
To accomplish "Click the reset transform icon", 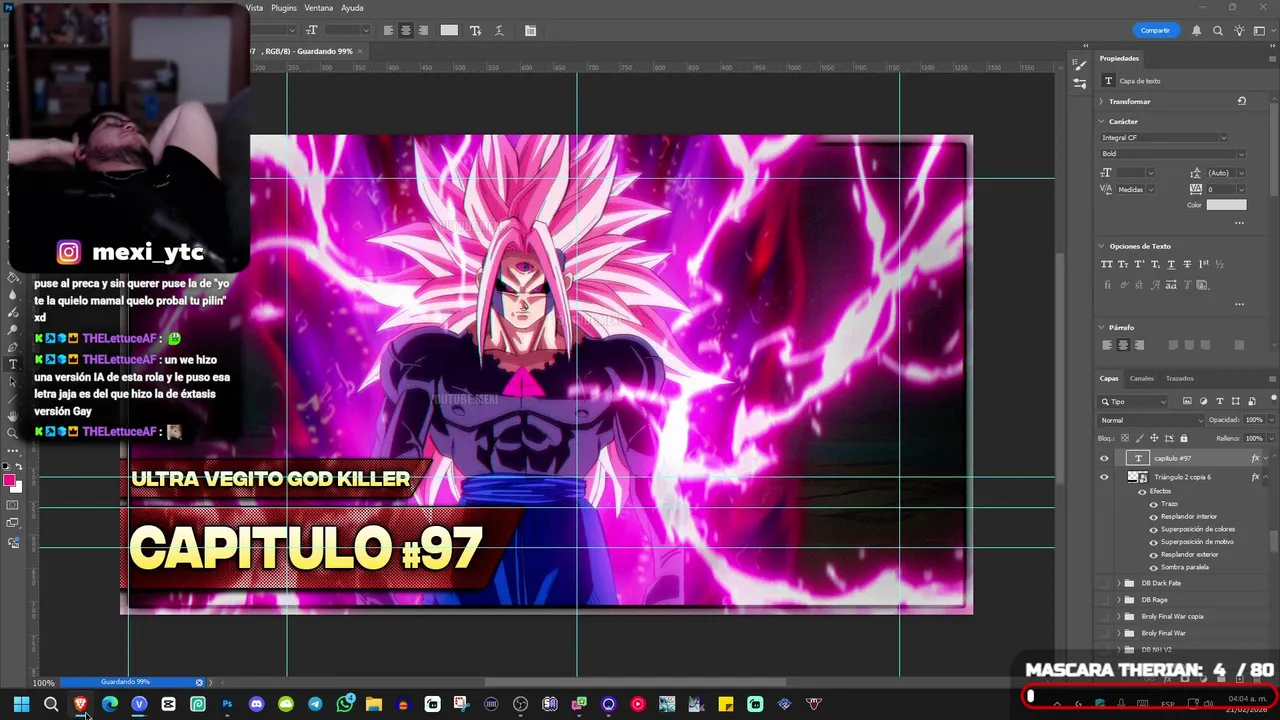I will click(x=1241, y=101).
